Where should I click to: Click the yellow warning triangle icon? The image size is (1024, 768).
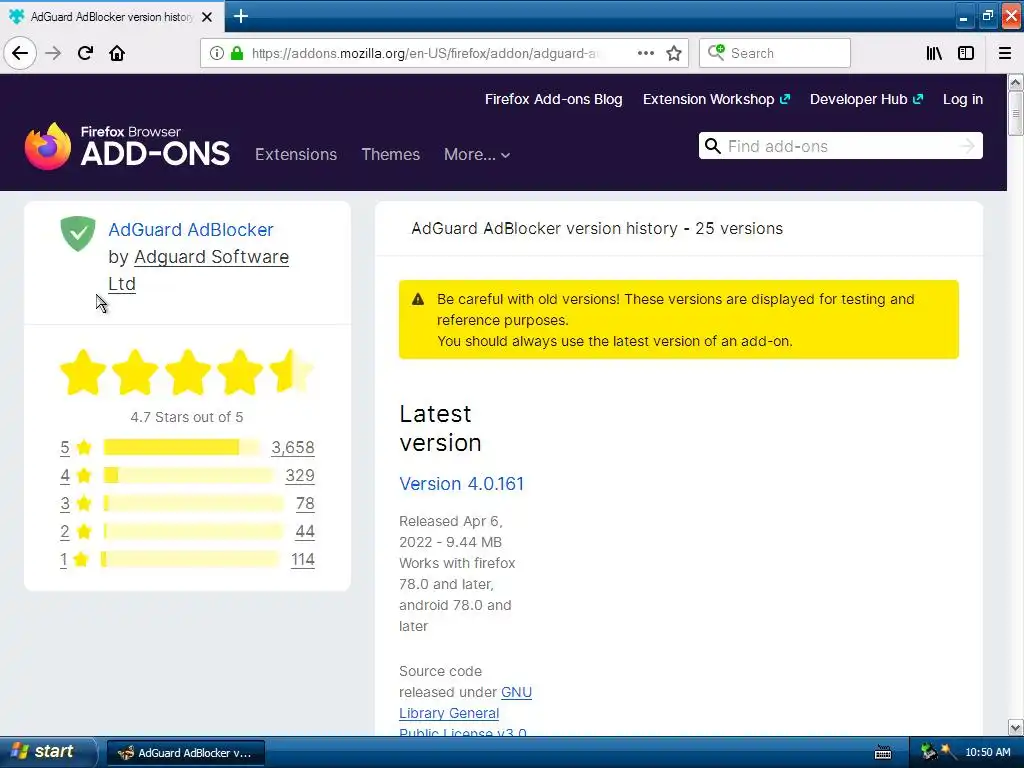[x=418, y=299]
